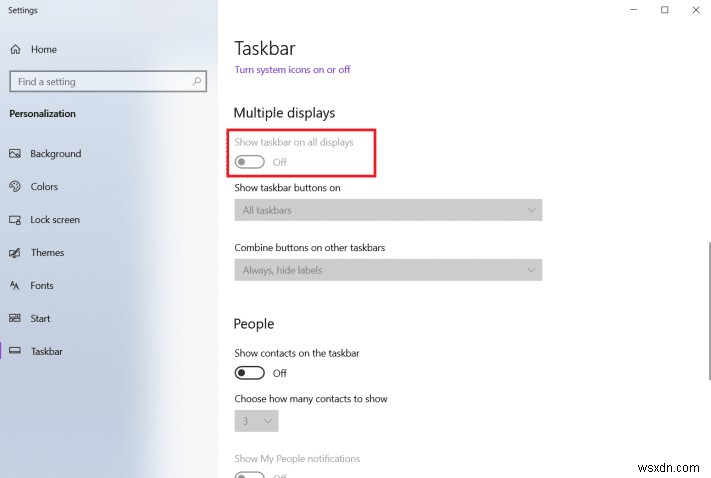Click the Themes icon
This screenshot has height=478, width=711.
tap(15, 253)
